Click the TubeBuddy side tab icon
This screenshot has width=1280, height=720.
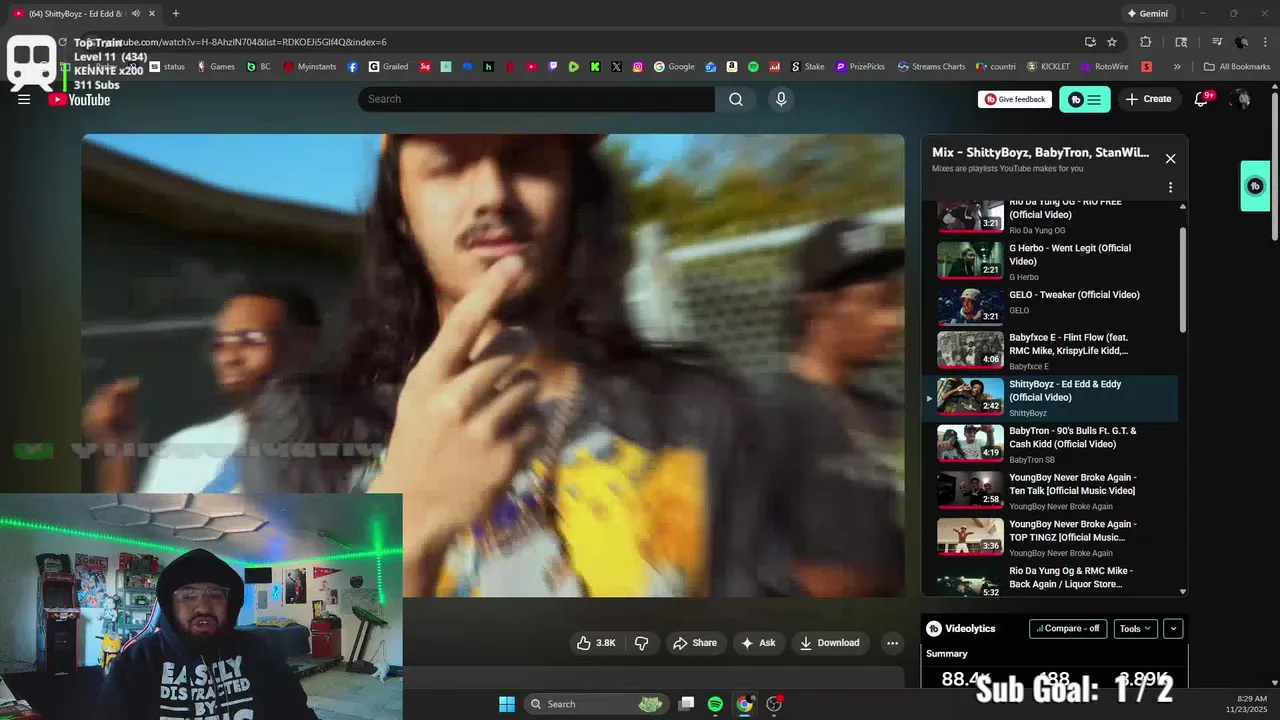[x=1255, y=186]
